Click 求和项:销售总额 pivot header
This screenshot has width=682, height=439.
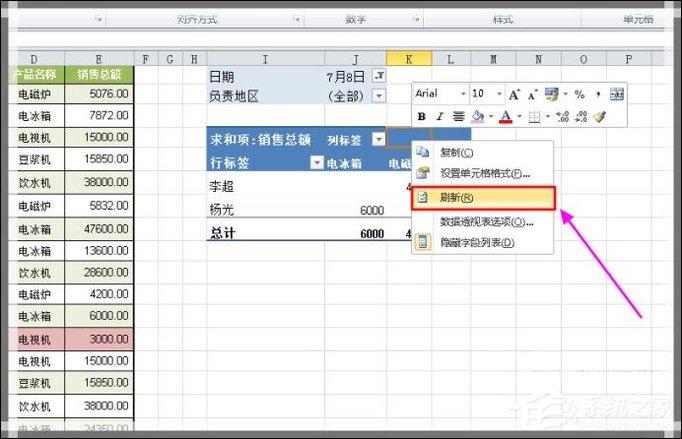(x=260, y=140)
